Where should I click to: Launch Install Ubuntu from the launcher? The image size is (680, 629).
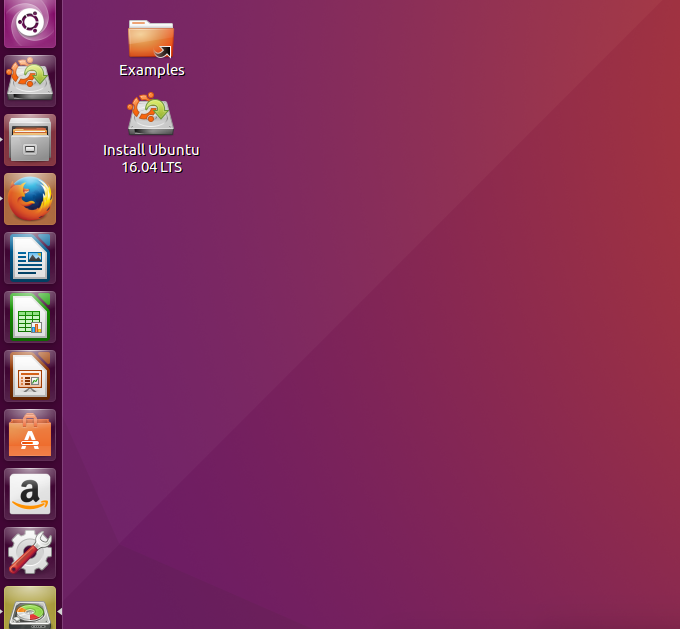click(x=30, y=81)
